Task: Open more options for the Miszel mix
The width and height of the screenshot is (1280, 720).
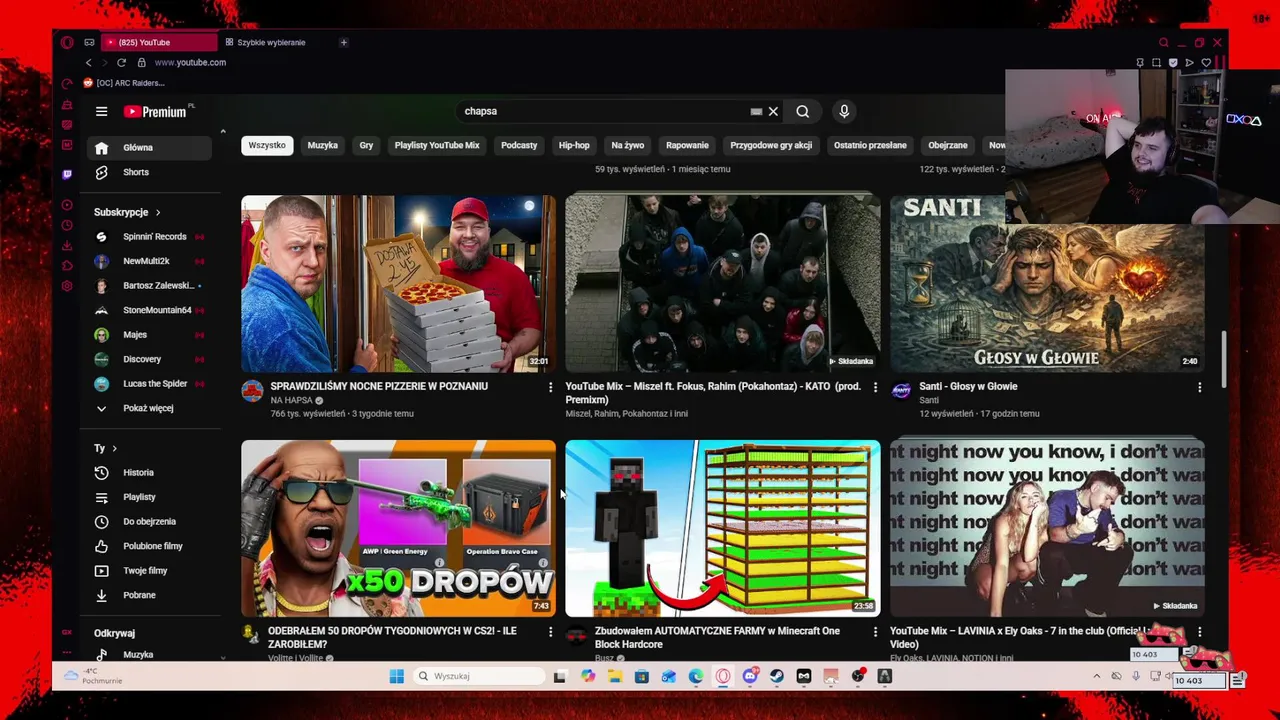Action: tap(875, 387)
